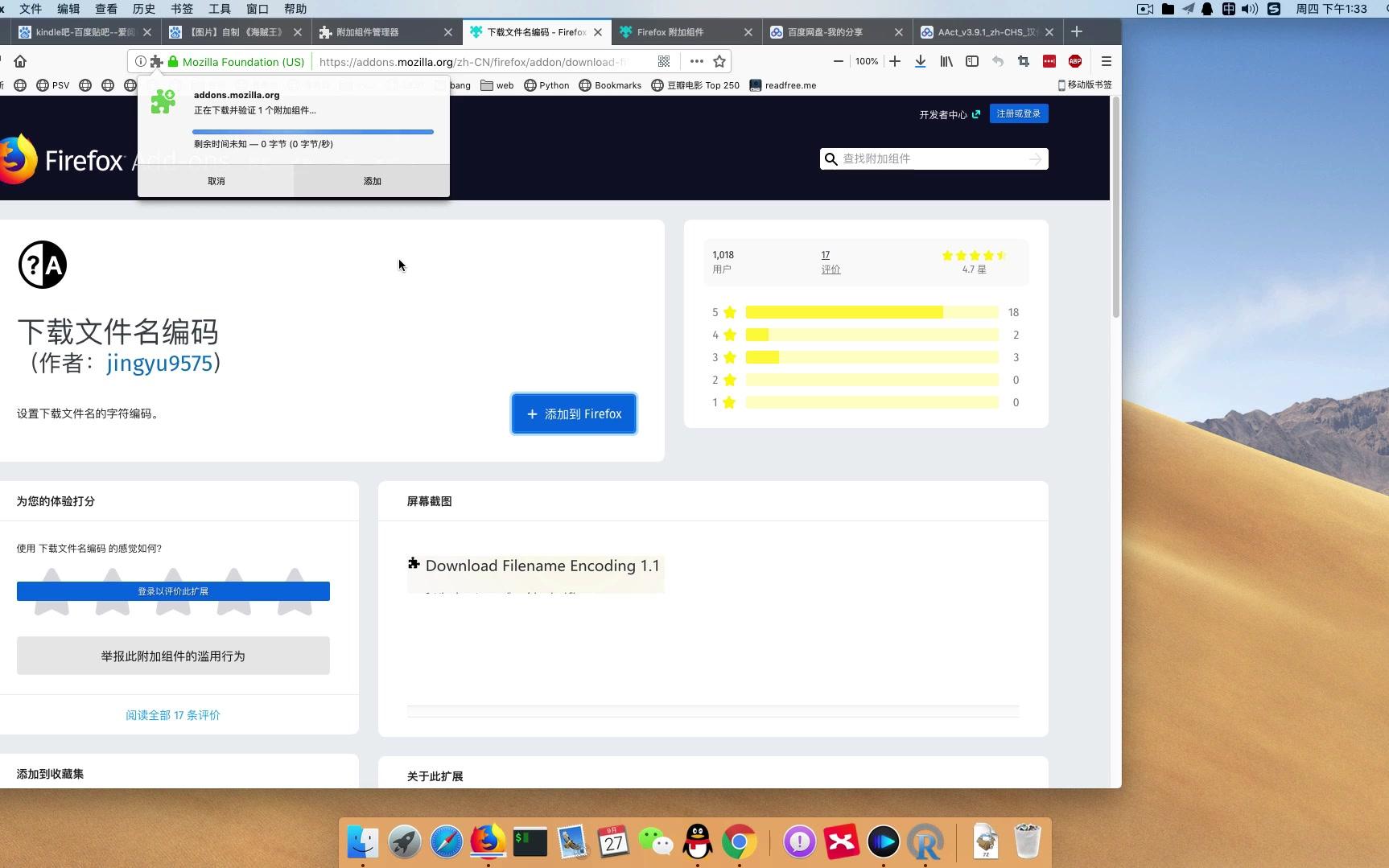Open the PSV bookmark
This screenshot has height=868, width=1389.
pyautogui.click(x=53, y=85)
